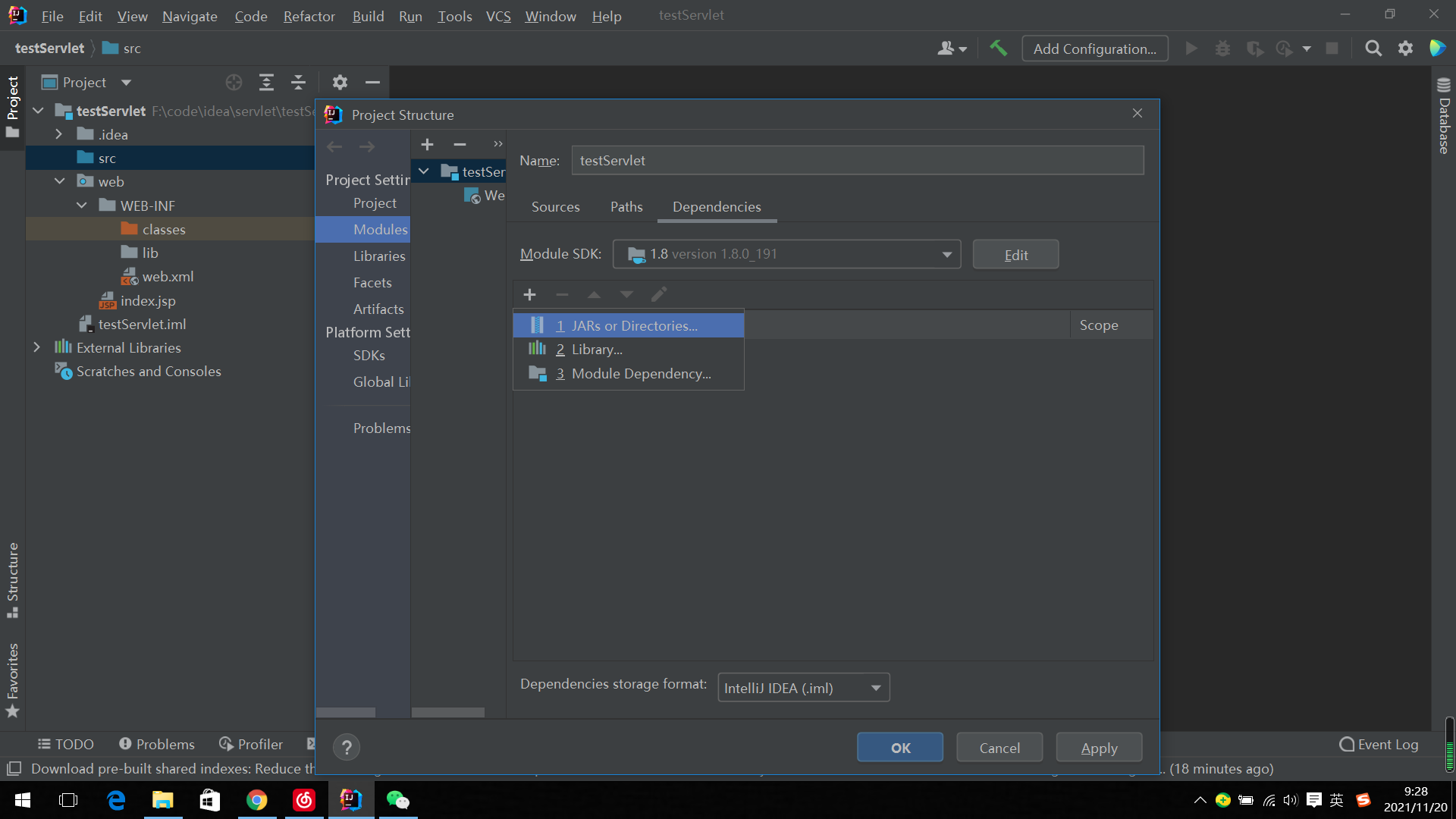Remove module with minus icon in dialog
This screenshot has width=1456, height=819.
460,144
